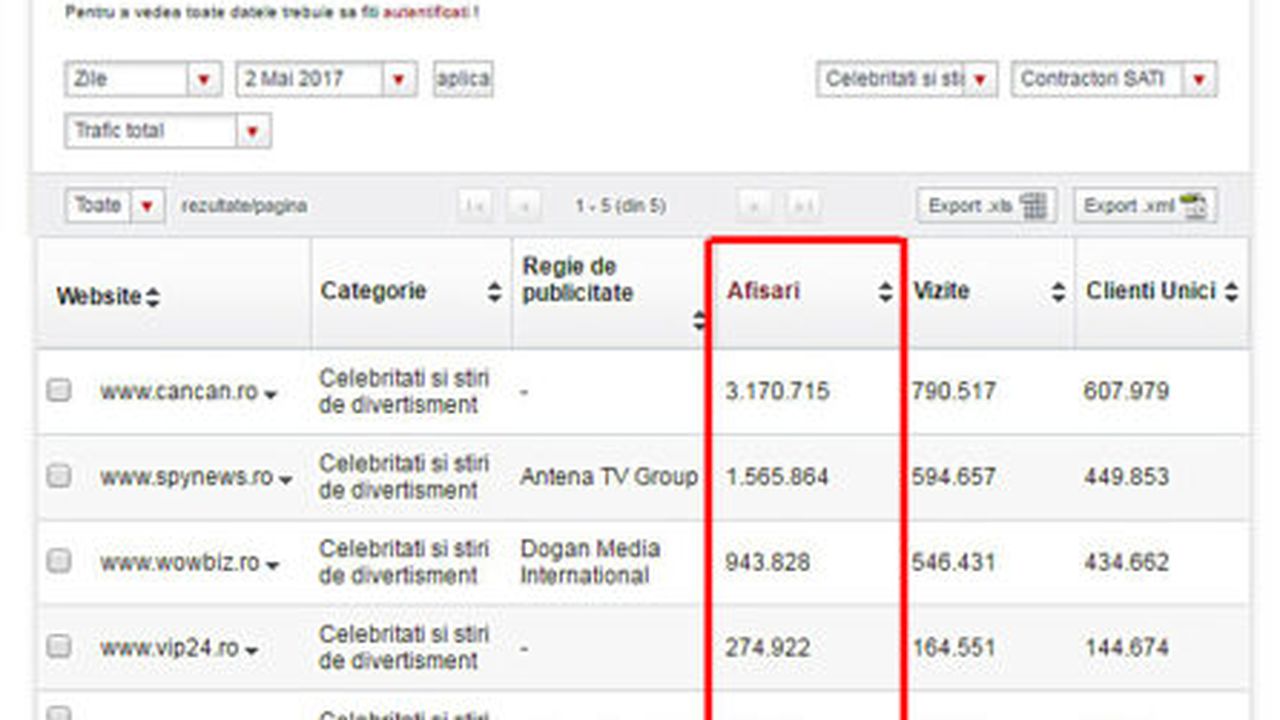Select the Afisari value 274.922
The width and height of the screenshot is (1280, 720).
click(768, 648)
